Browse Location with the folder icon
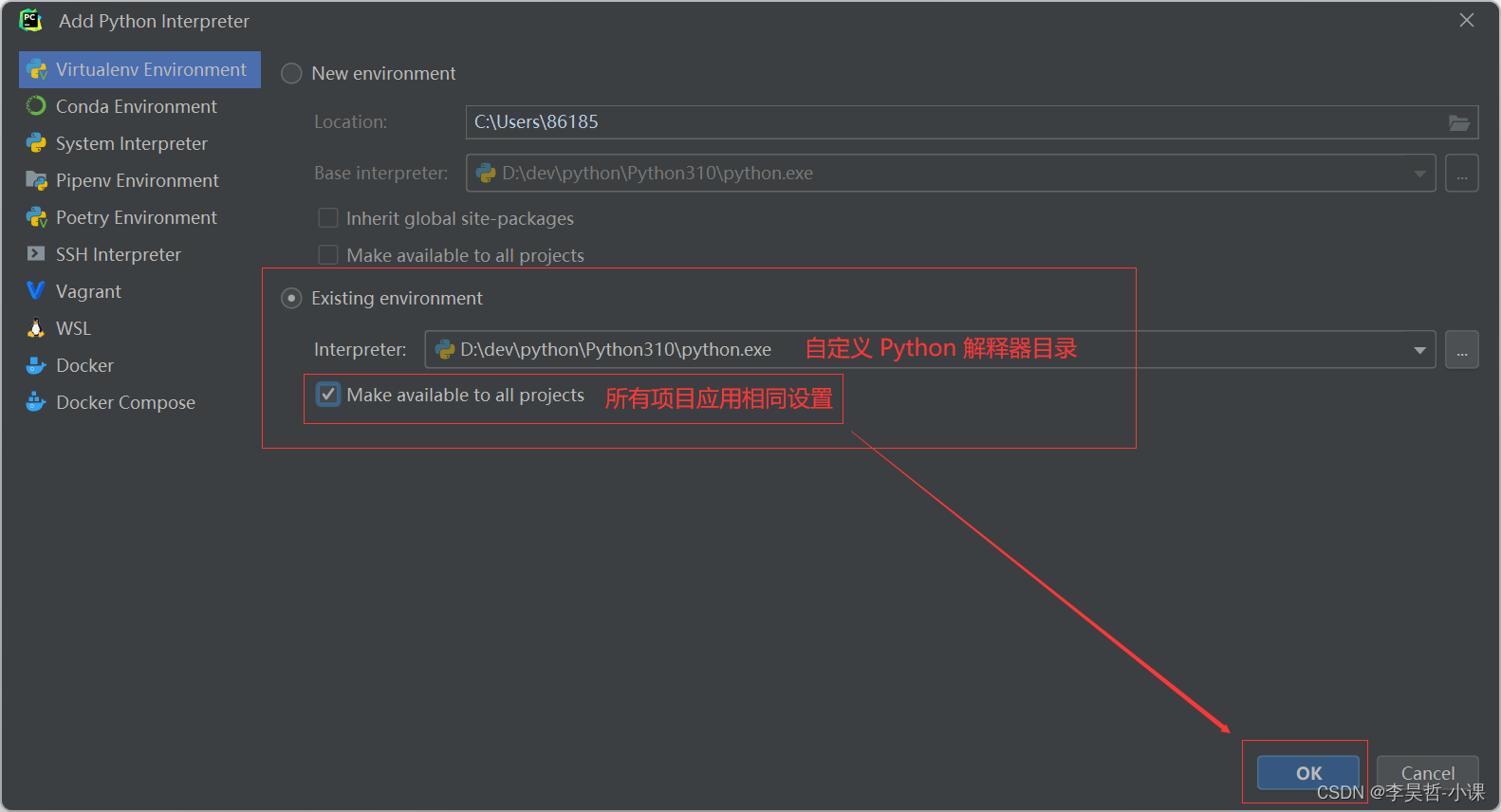 point(1459,122)
